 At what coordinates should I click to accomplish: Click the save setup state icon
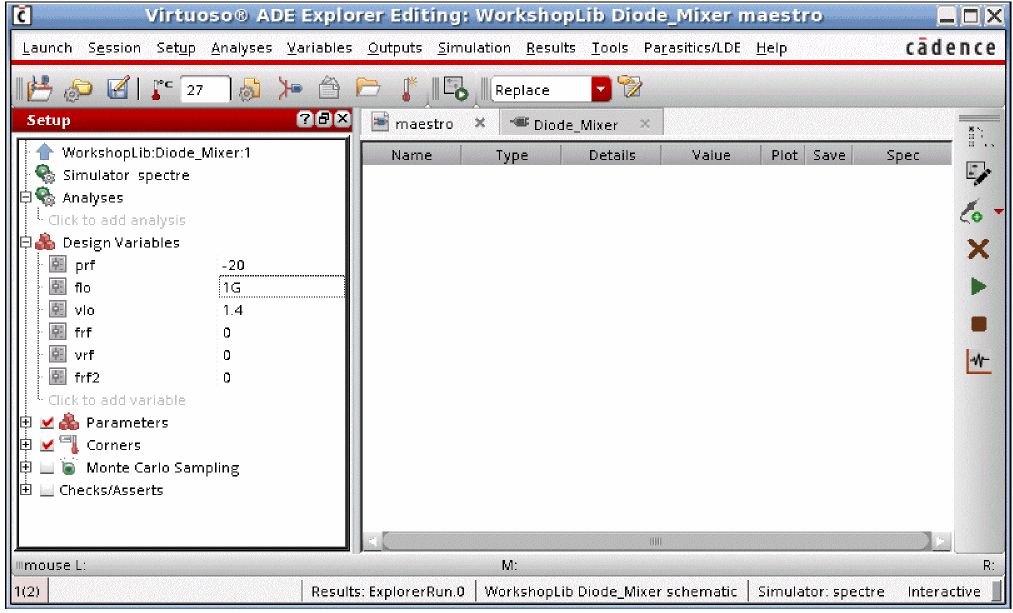click(x=39, y=89)
